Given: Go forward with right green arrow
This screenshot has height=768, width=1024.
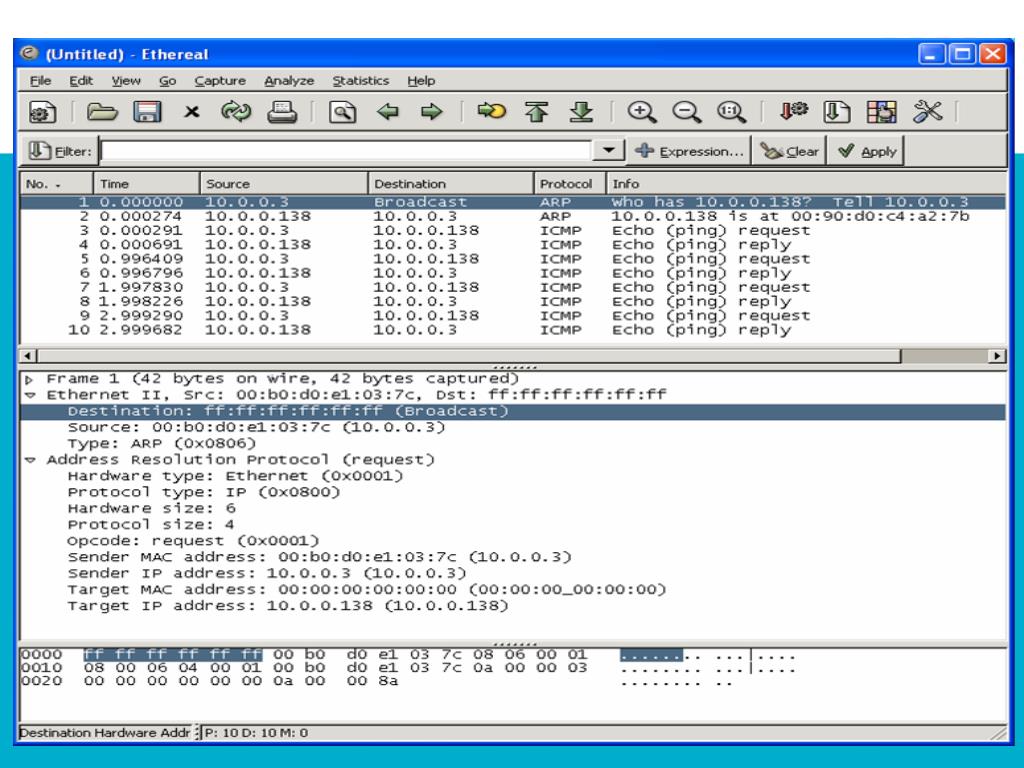Looking at the screenshot, I should 431,112.
